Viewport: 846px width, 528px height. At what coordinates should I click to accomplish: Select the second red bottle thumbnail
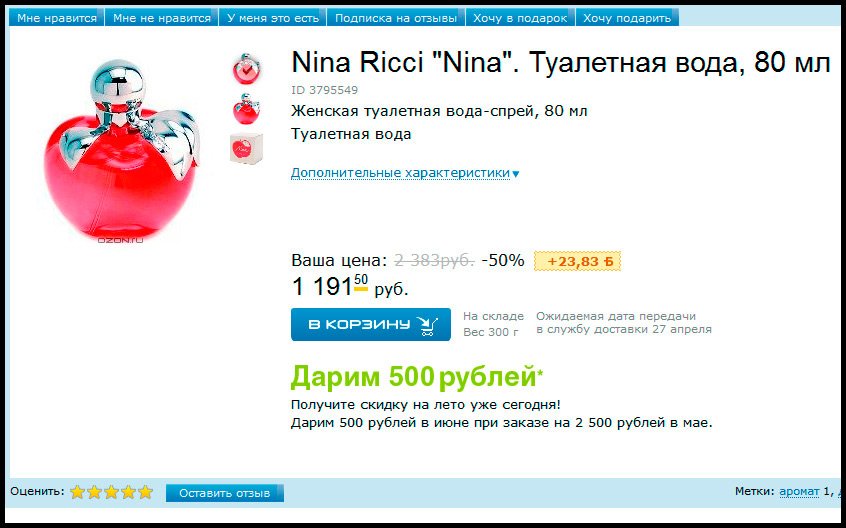click(247, 109)
